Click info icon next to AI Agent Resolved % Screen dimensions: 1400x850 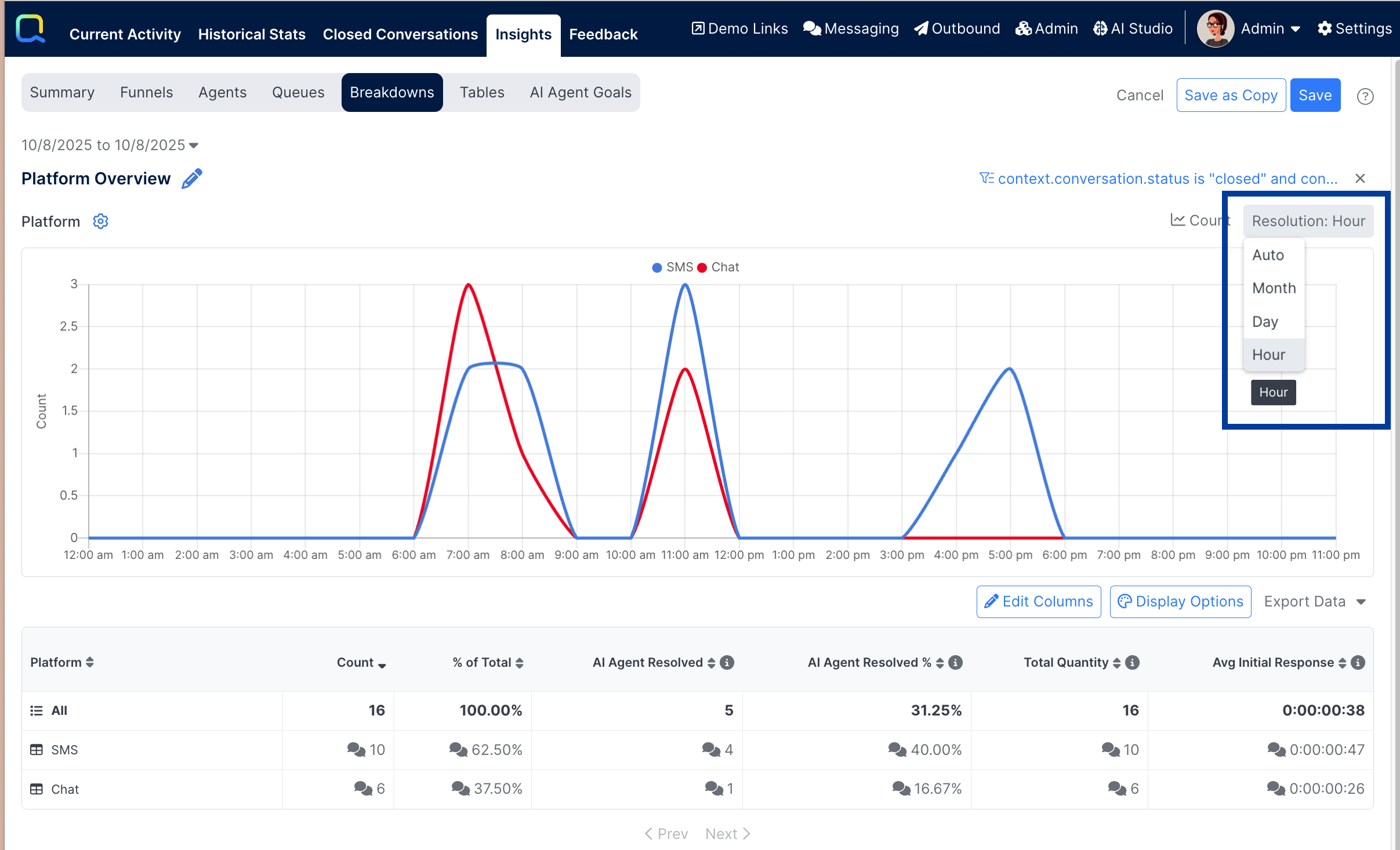tap(956, 662)
